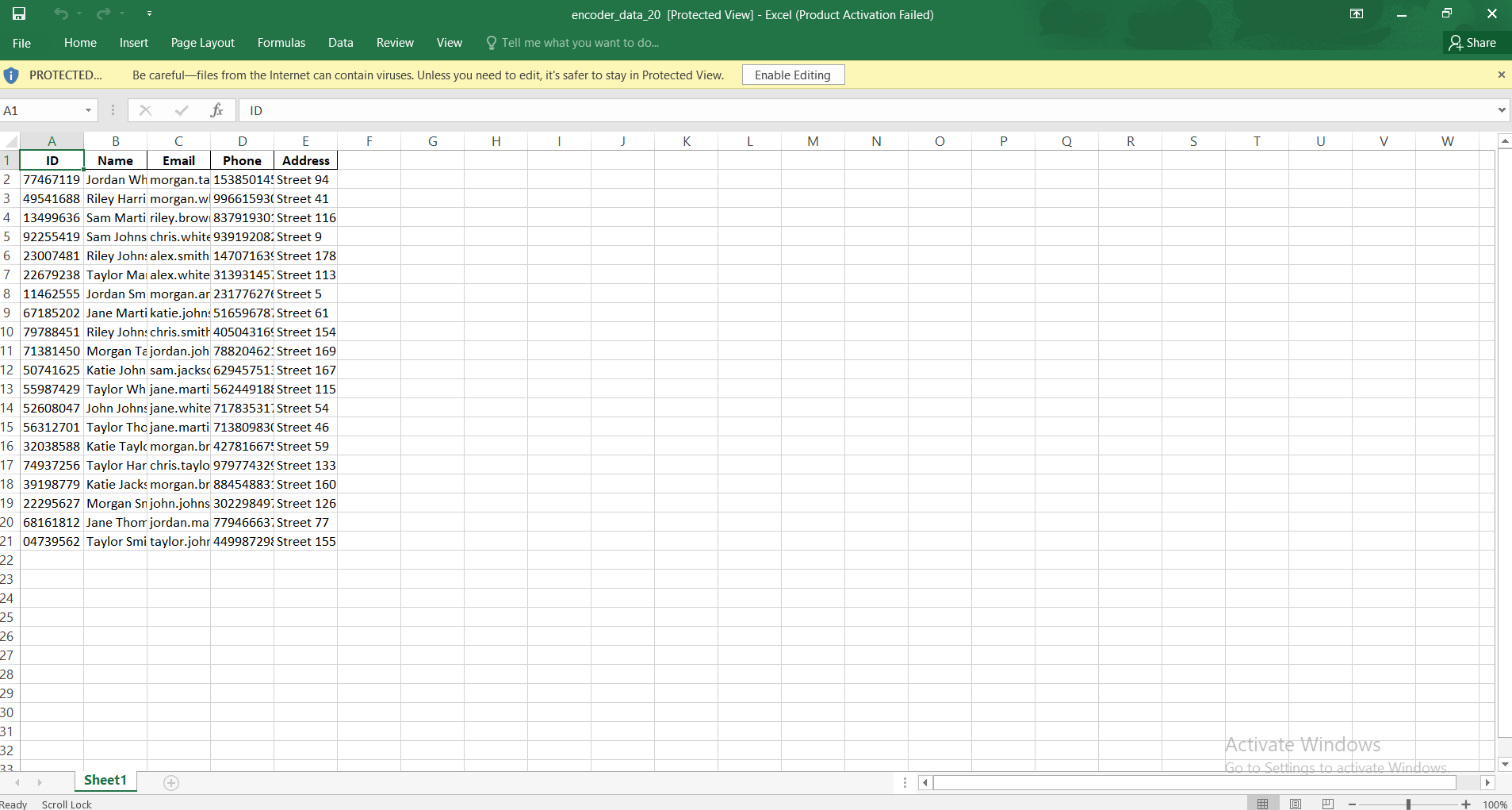Switch to Page Layout view icon

click(1296, 804)
